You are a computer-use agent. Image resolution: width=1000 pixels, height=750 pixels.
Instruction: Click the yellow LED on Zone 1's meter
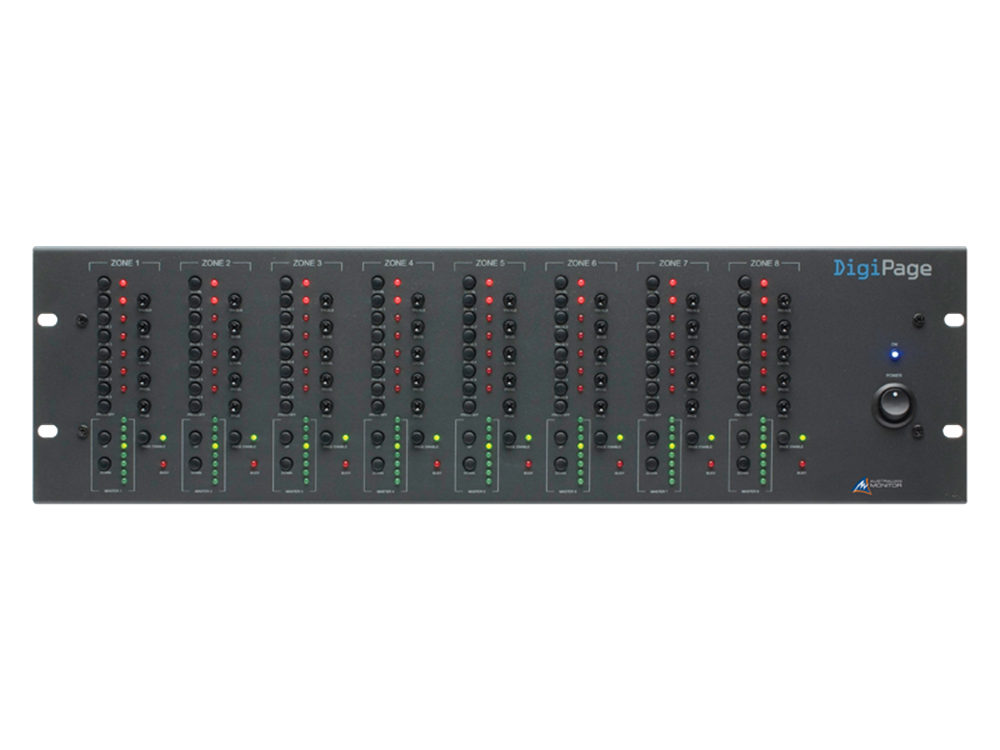click(123, 447)
